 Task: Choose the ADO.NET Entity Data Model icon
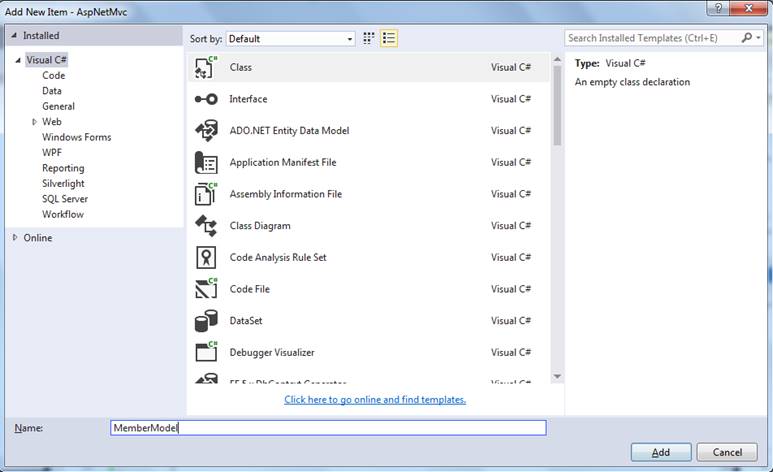206,131
